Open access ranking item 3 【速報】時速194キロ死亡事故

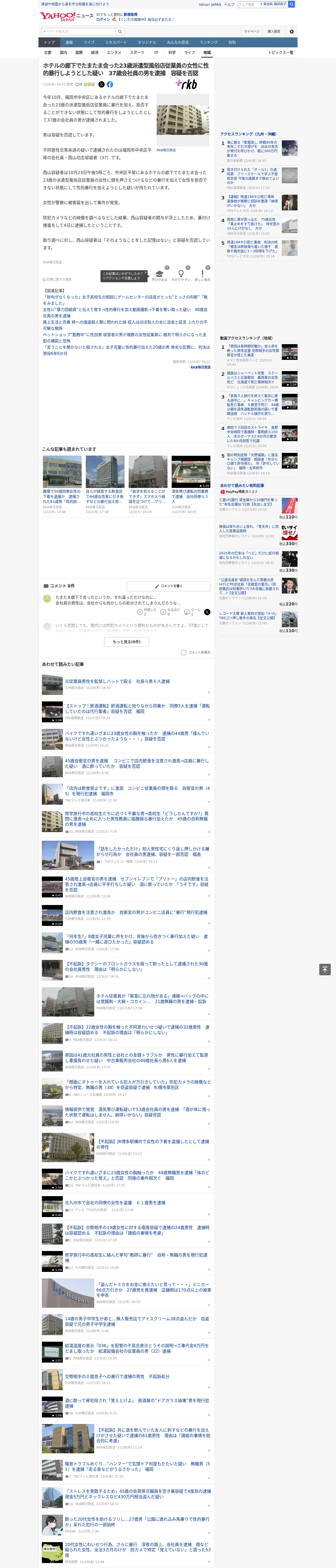pos(259,204)
